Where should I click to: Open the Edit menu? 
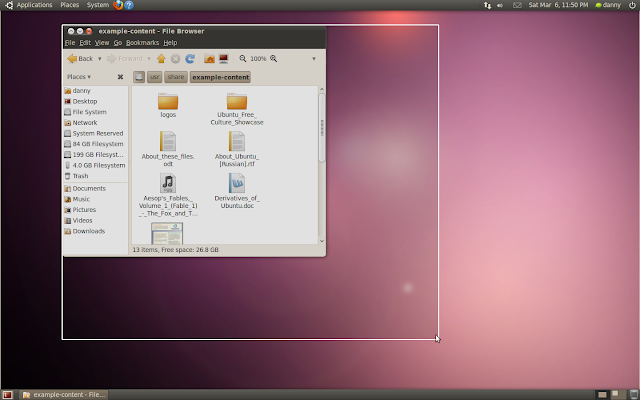[x=85, y=42]
